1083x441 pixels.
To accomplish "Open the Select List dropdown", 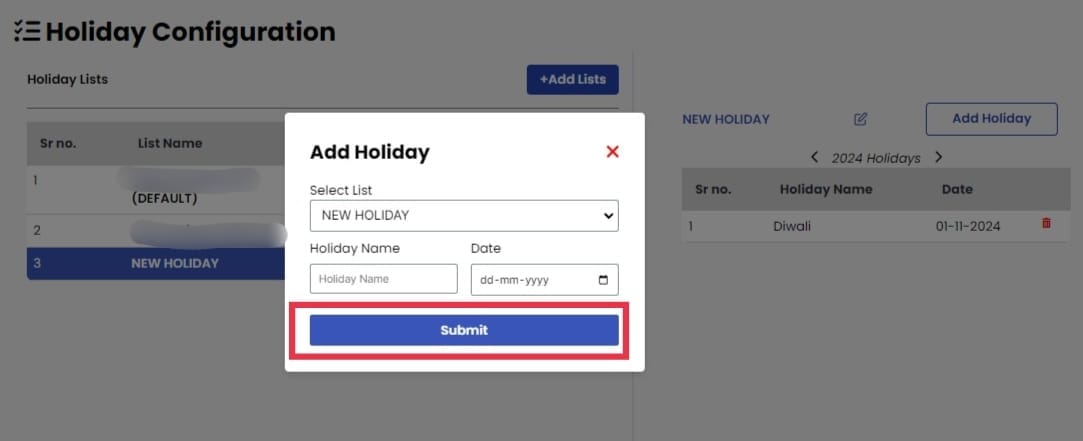I will (464, 216).
